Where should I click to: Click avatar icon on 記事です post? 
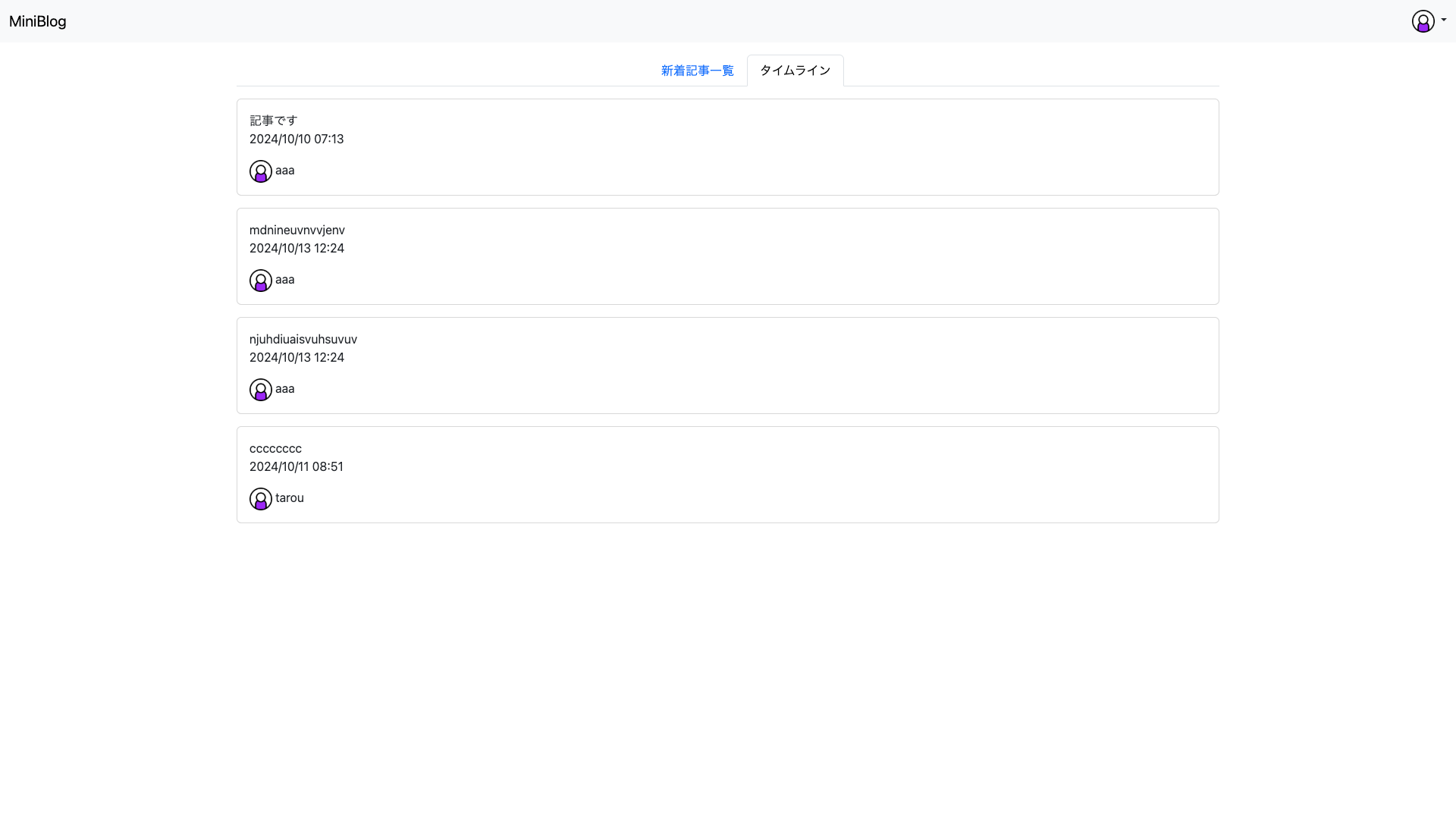click(261, 171)
